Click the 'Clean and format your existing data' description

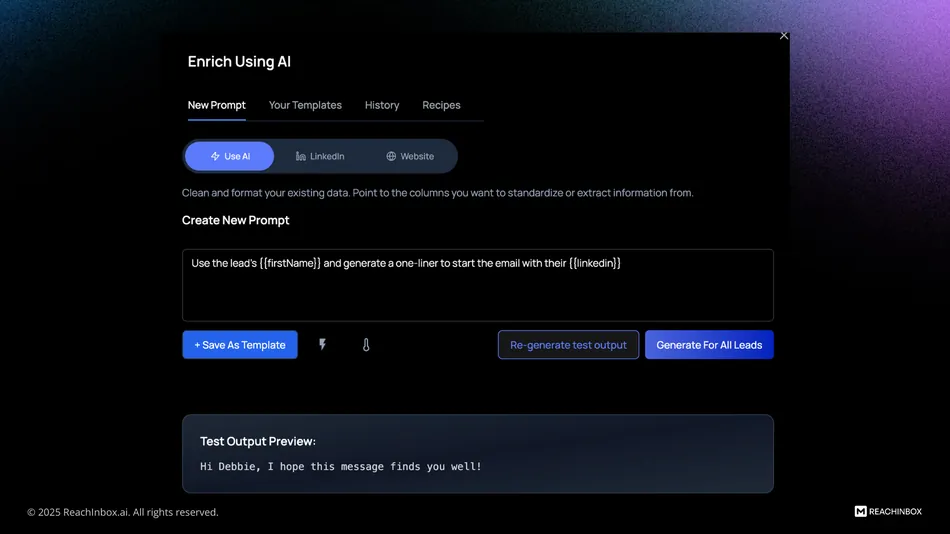(x=437, y=193)
